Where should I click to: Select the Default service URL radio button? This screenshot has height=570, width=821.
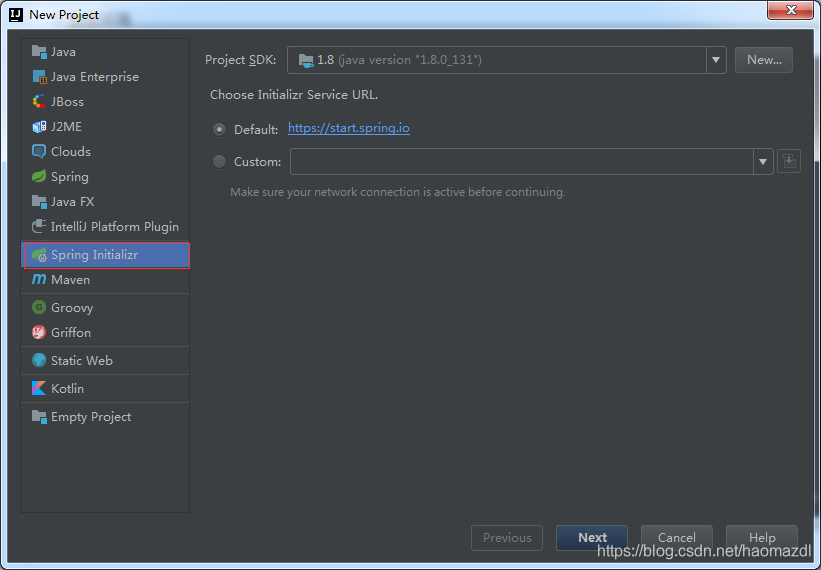coord(219,129)
